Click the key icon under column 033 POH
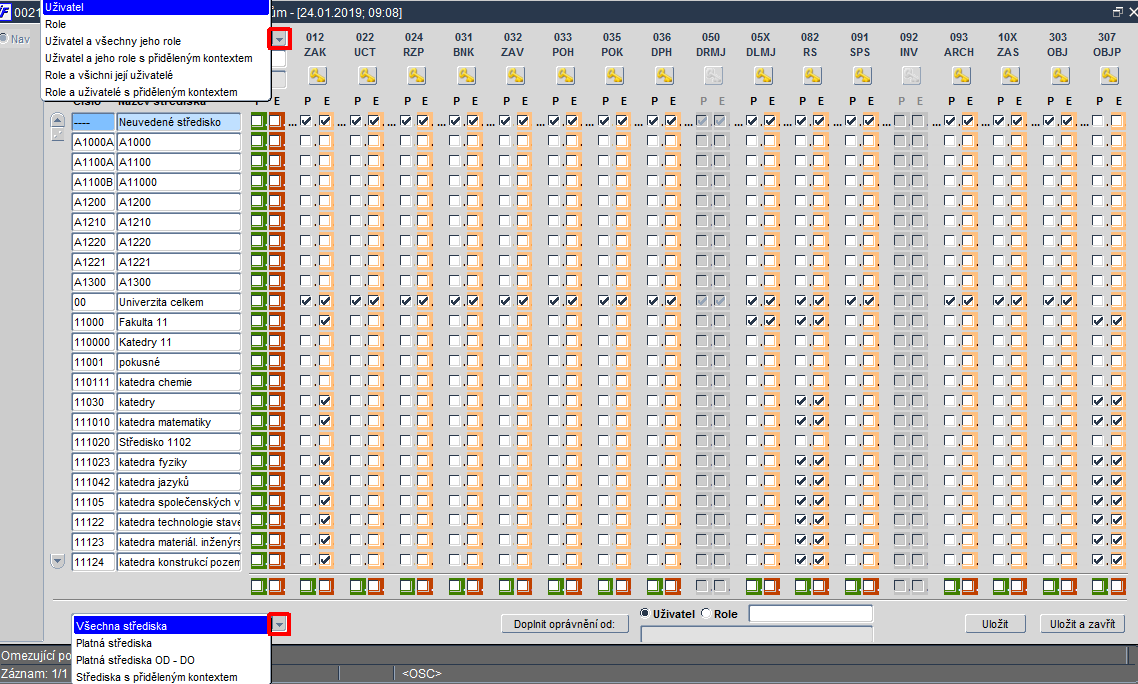The height and width of the screenshot is (684, 1138). (x=565, y=76)
